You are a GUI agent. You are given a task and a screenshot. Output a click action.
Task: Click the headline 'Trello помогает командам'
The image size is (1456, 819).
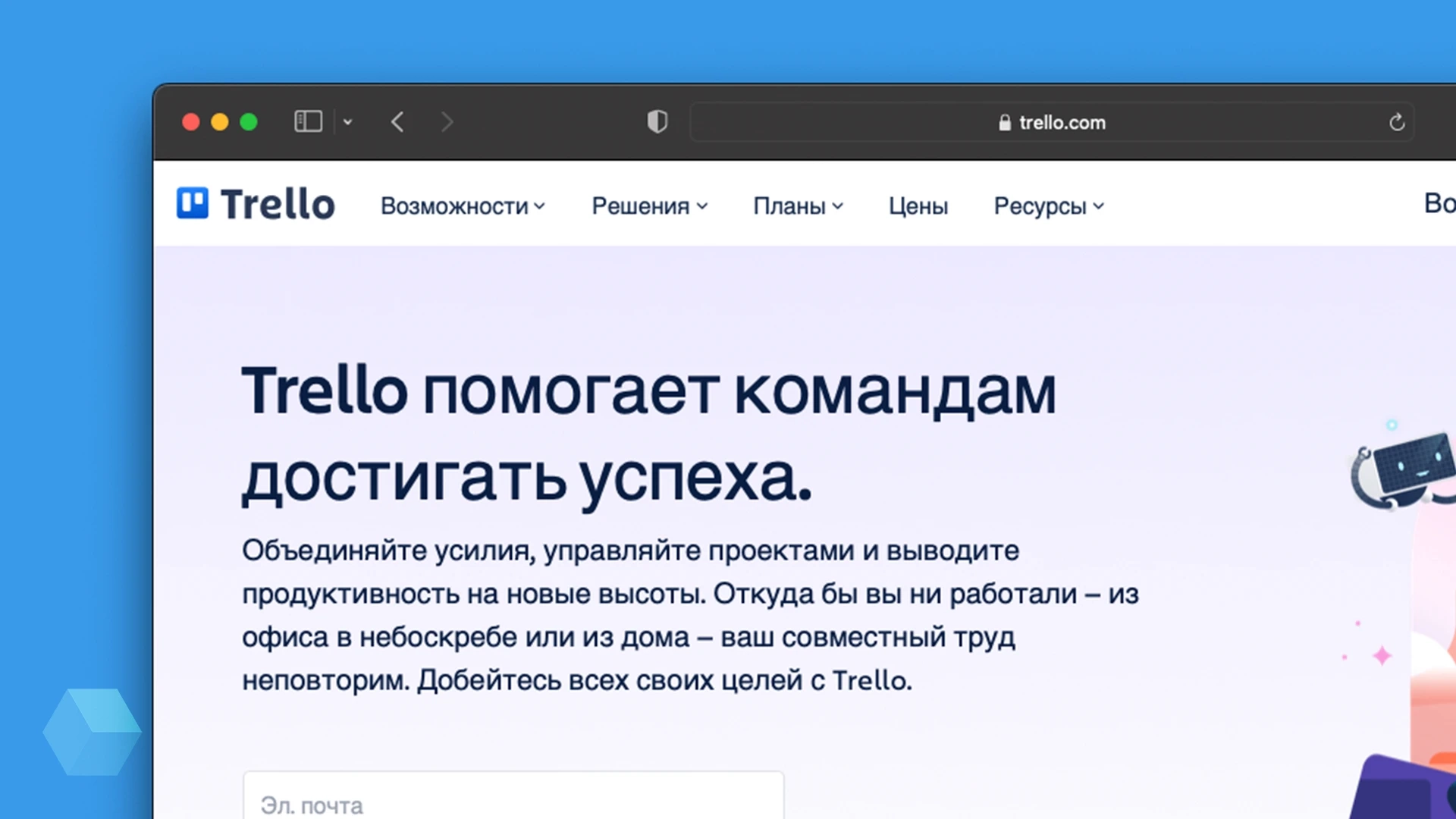[649, 391]
